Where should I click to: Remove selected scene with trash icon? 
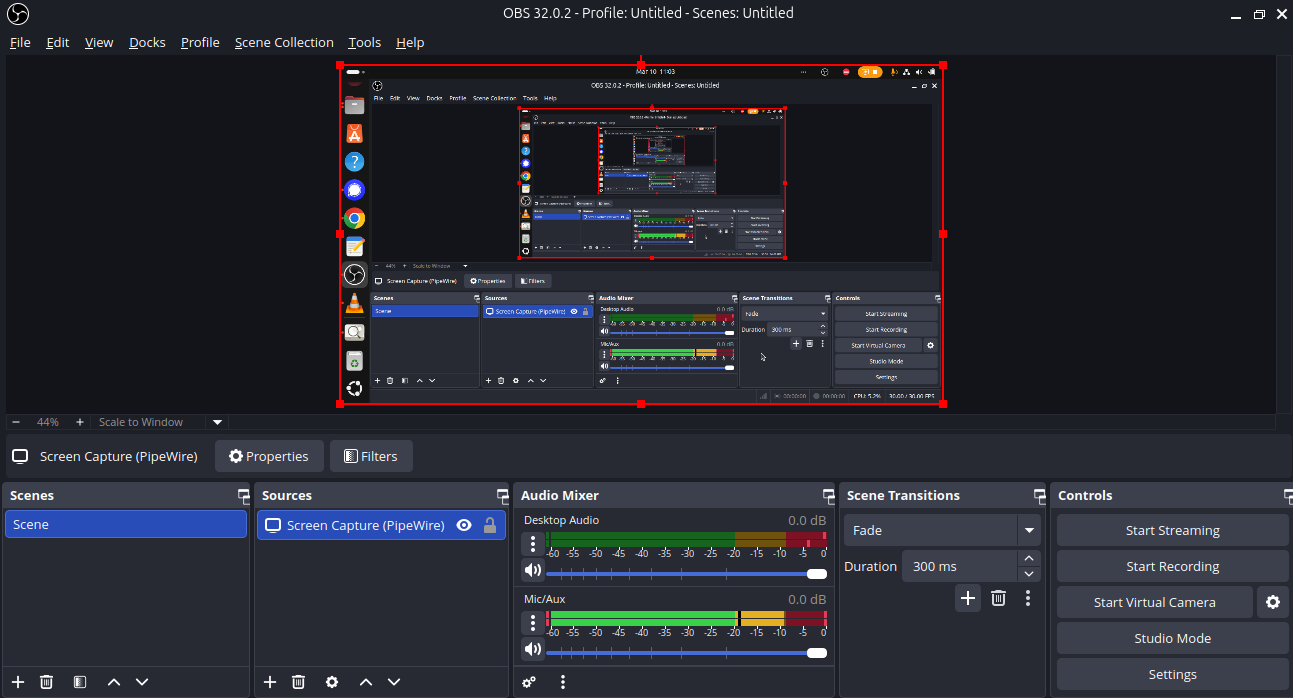pos(46,682)
